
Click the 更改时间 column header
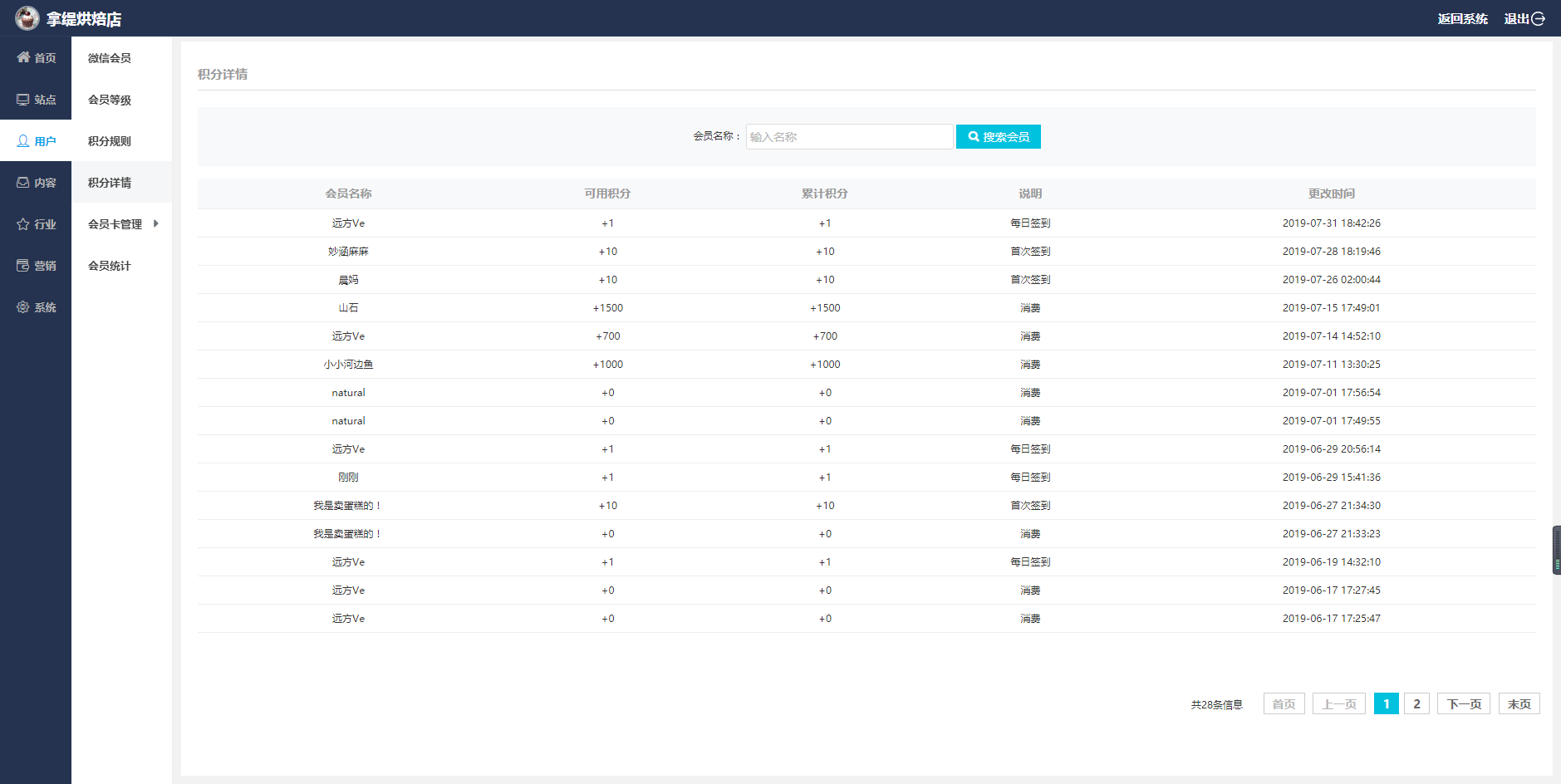[x=1331, y=193]
